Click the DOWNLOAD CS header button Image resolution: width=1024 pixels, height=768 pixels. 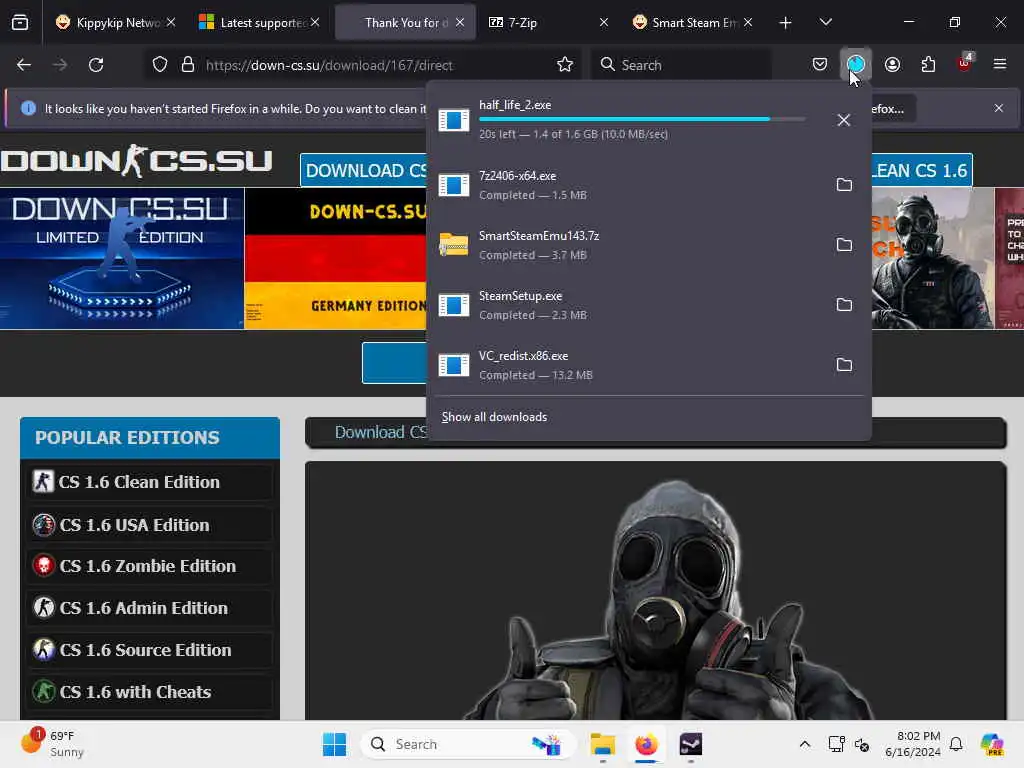click(364, 170)
